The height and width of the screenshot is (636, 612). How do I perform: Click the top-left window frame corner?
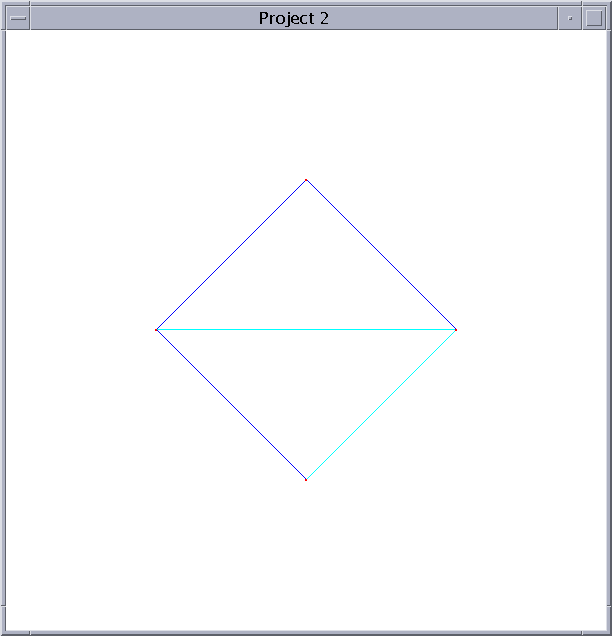(3, 3)
